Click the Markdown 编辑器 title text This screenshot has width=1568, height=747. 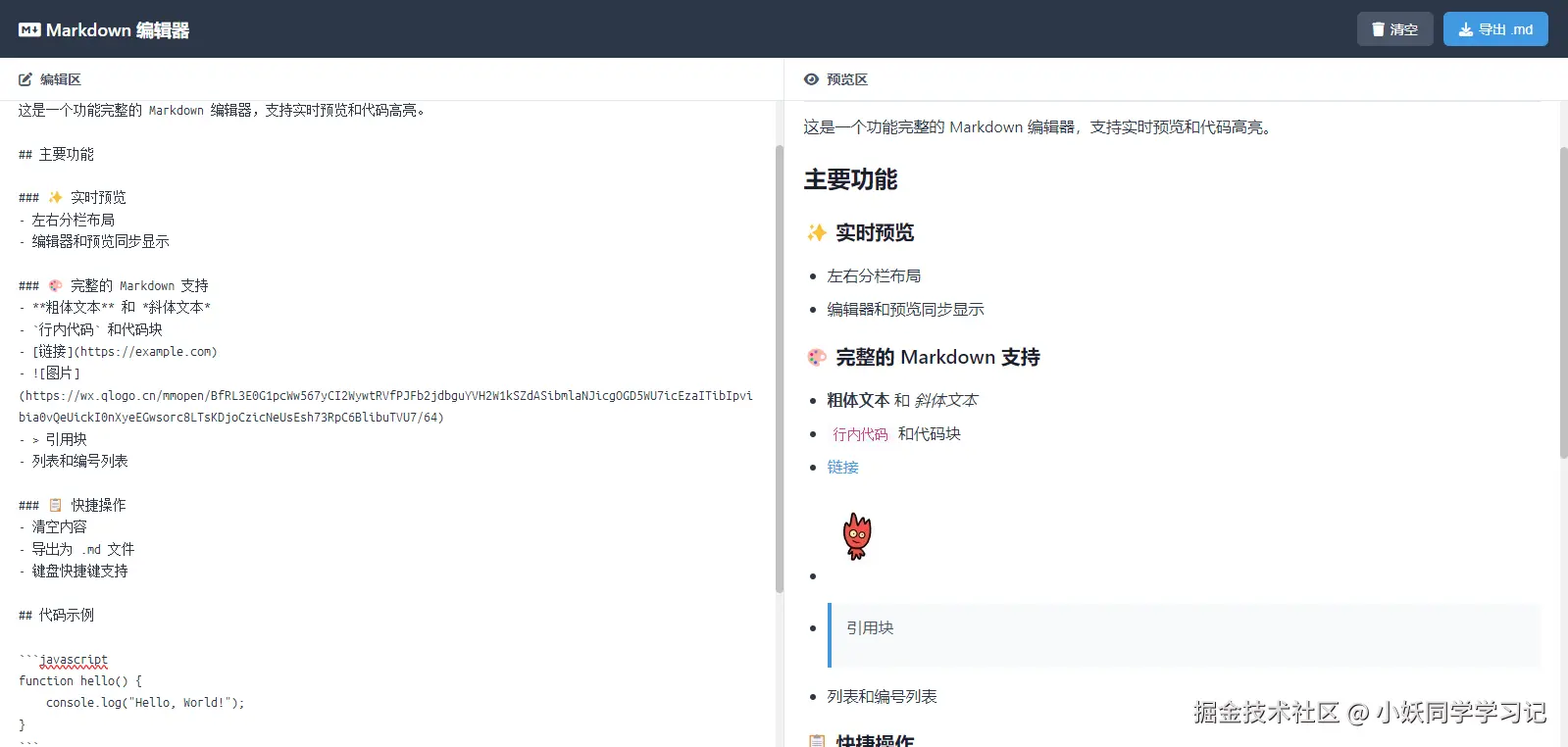[118, 30]
